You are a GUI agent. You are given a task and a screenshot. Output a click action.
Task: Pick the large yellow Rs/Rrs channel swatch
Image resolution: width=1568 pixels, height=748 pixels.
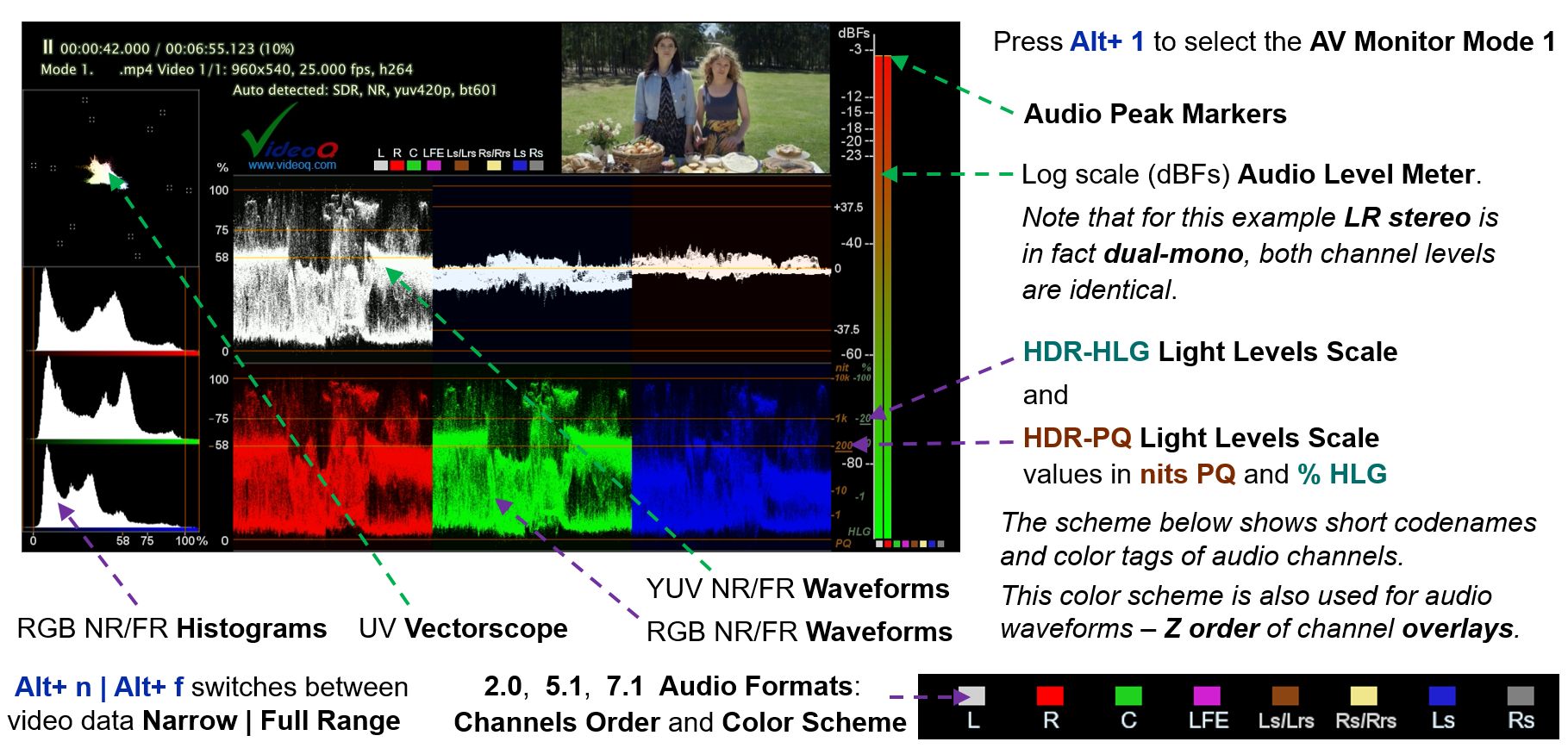(1364, 695)
